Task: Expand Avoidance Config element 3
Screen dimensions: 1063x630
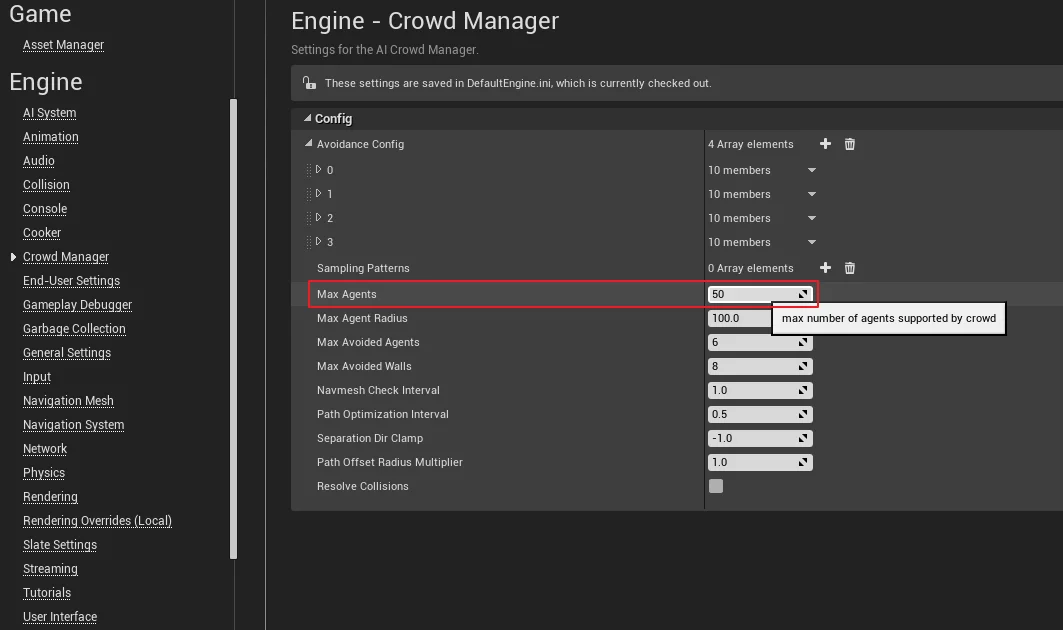Action: pos(319,241)
